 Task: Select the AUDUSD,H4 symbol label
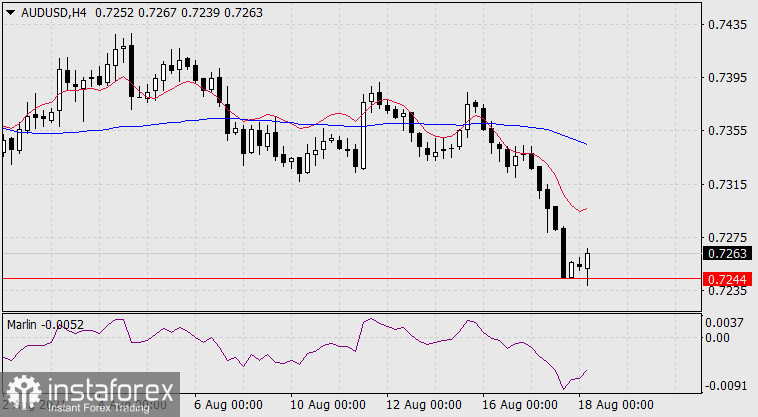click(54, 13)
